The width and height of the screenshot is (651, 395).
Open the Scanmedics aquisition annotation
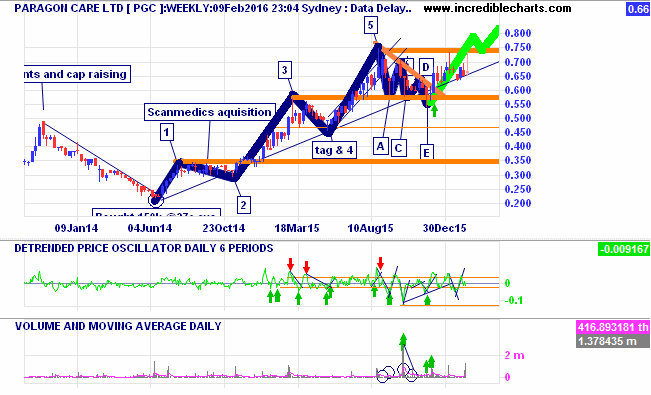(210, 112)
